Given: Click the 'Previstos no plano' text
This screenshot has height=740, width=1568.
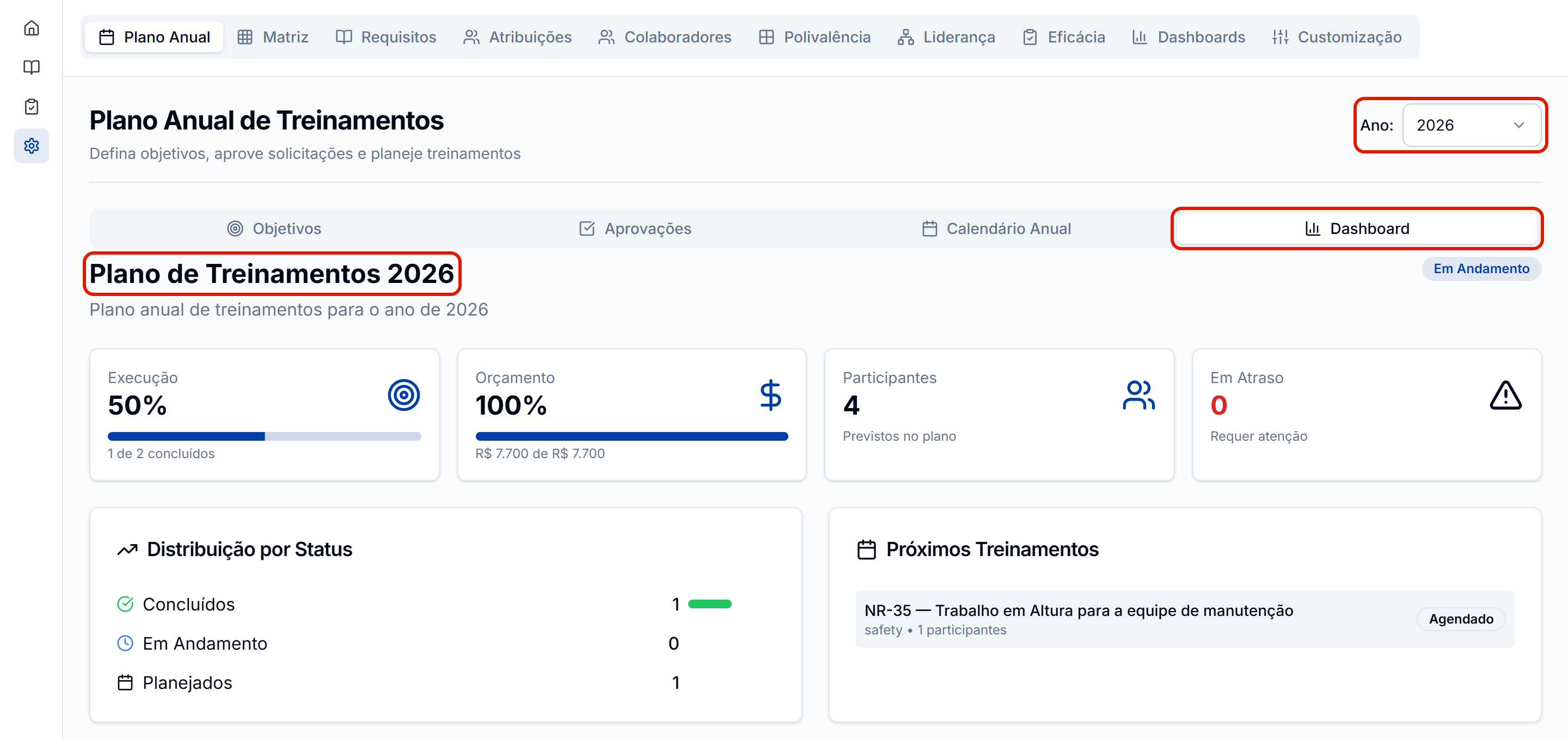Looking at the screenshot, I should click(x=899, y=436).
